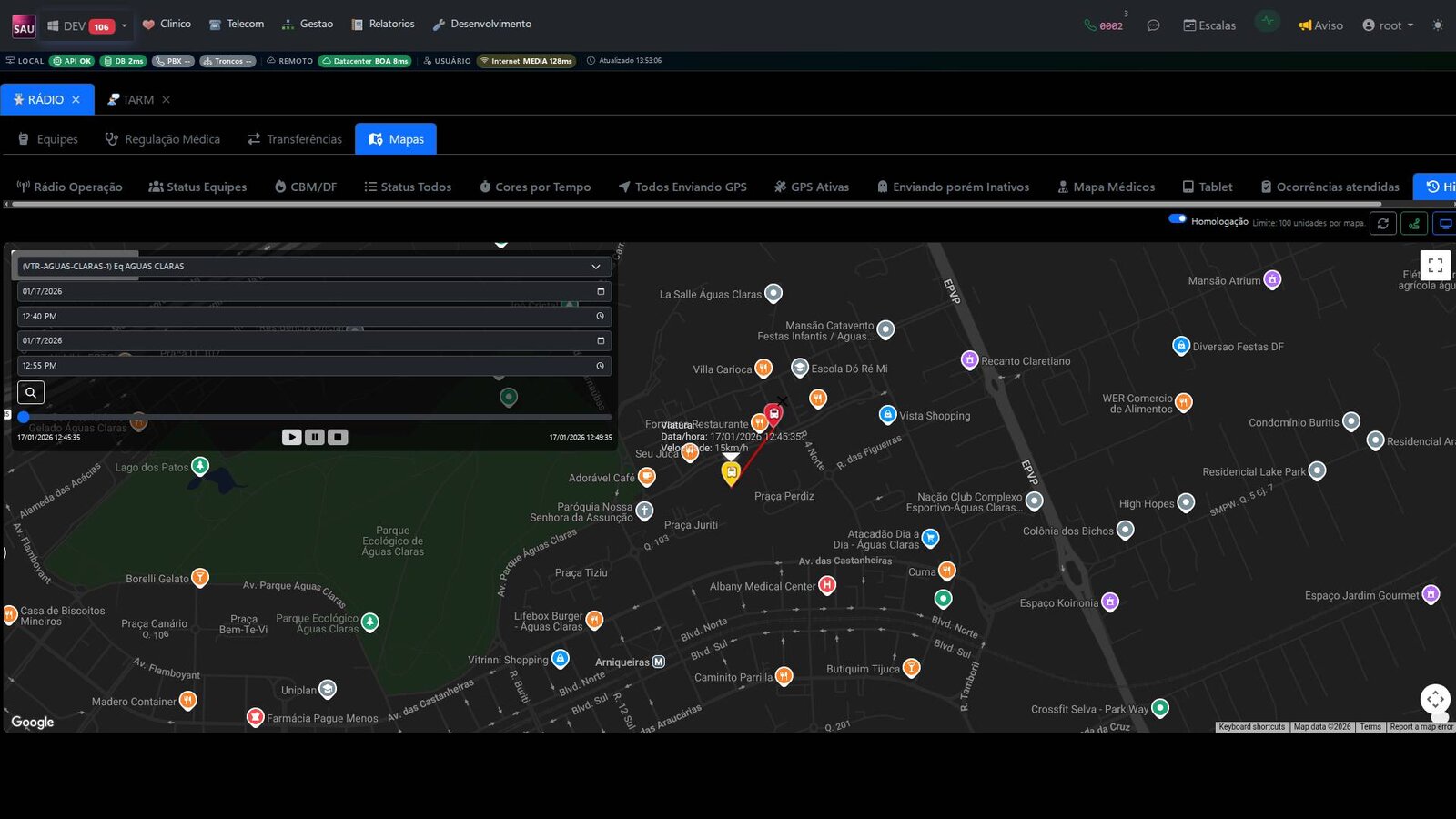Close the TARM tab
Viewport: 1456px width, 819px height.
click(x=166, y=100)
